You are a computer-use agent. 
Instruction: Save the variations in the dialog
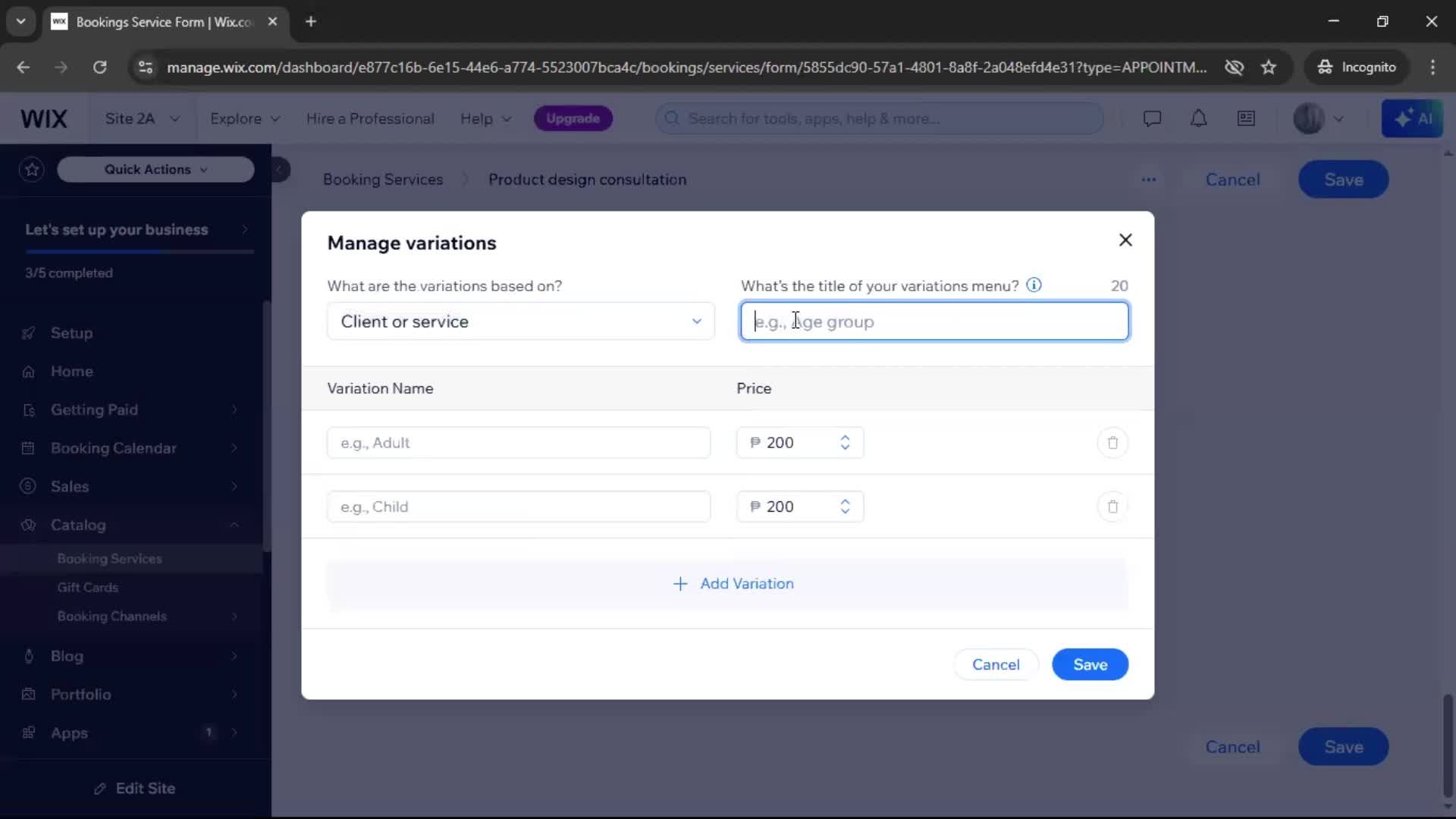pos(1090,664)
